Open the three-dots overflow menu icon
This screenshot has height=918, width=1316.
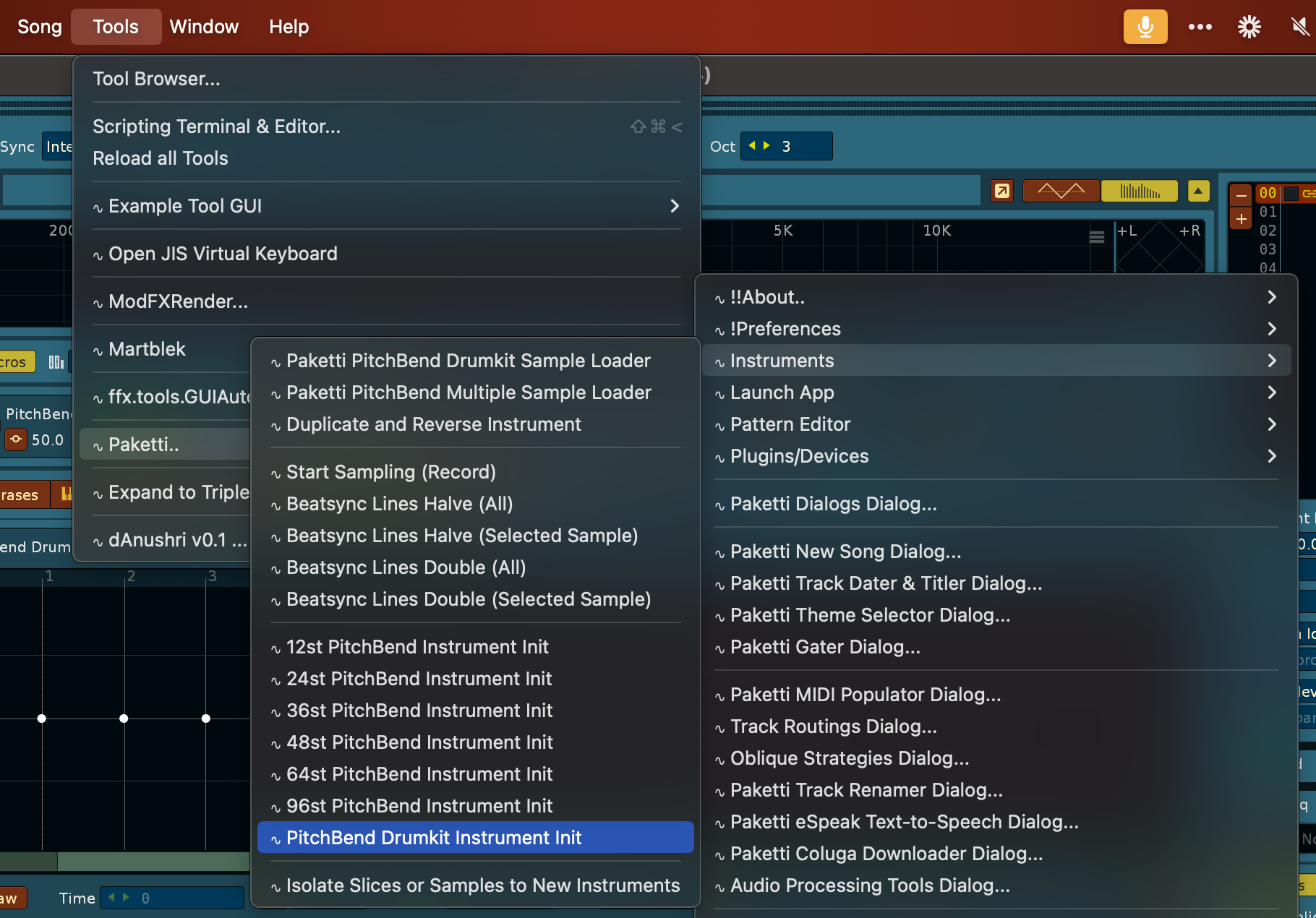[x=1200, y=27]
